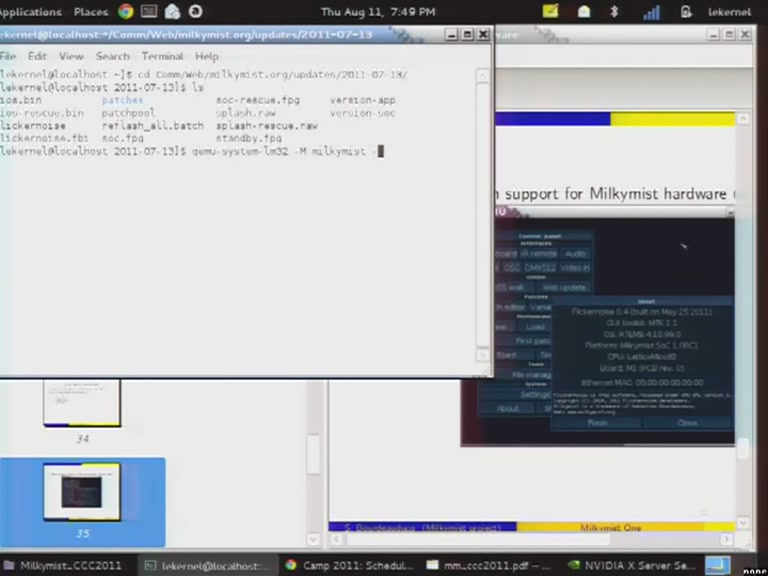Viewport: 768px width, 576px height.
Task: Switch to NVIDIA X Server Settings taskbar entry
Action: pyautogui.click(x=631, y=566)
